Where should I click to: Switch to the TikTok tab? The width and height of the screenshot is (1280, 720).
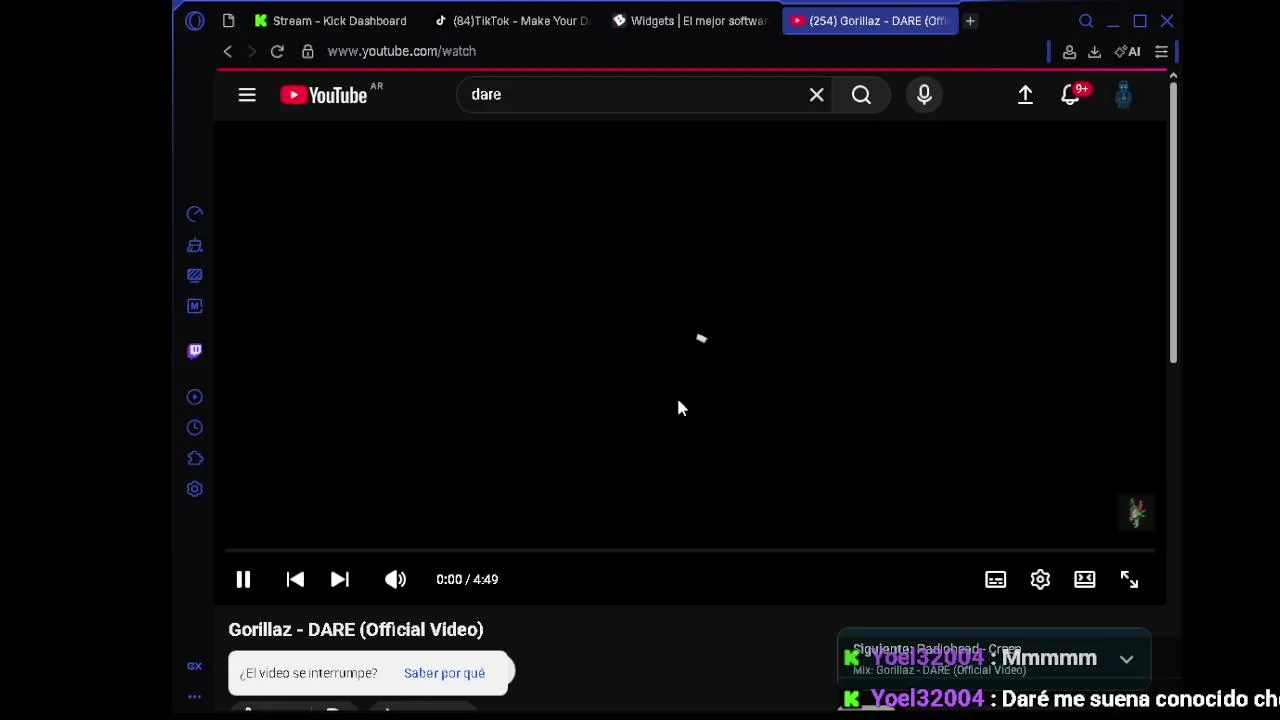[512, 21]
